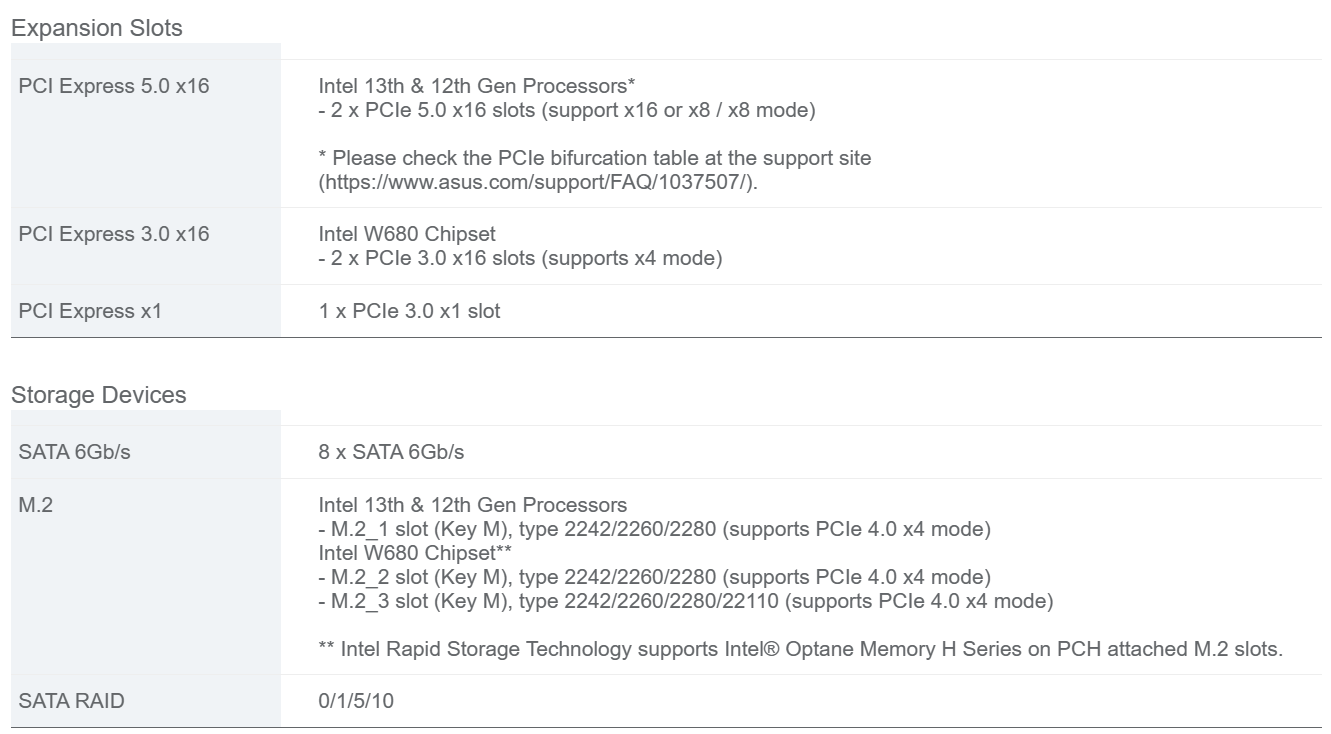Click the 1 x PCIe 3.0 x1 slot text
1331x734 pixels.
click(x=409, y=311)
